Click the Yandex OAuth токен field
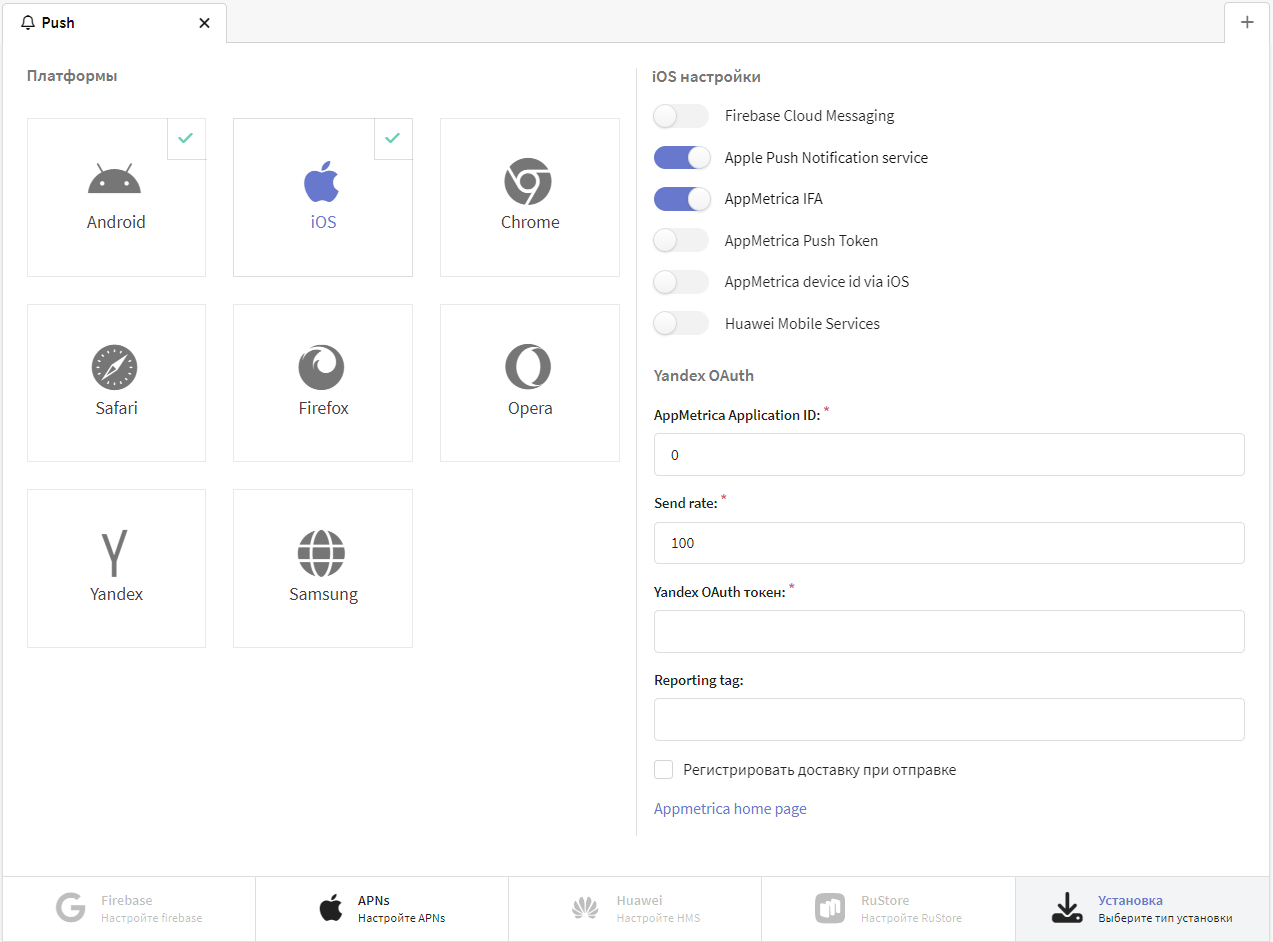1273x942 pixels. [949, 632]
